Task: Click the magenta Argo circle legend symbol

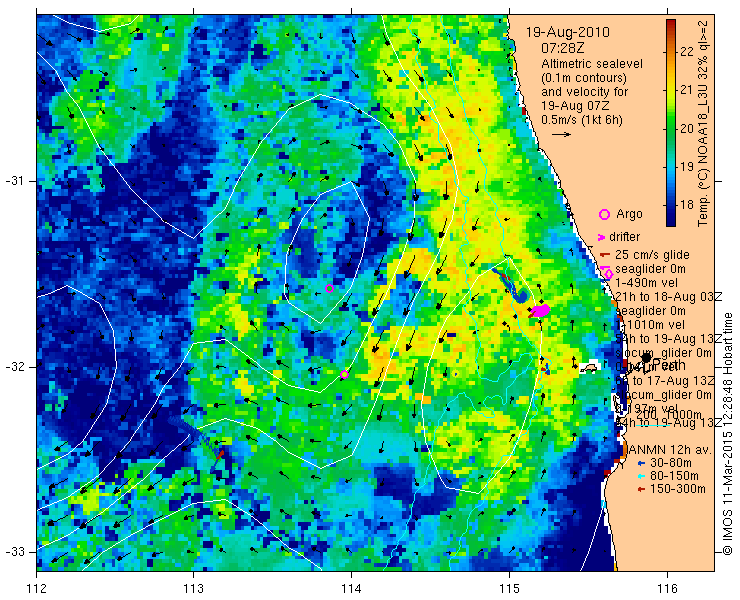Action: pyautogui.click(x=604, y=215)
